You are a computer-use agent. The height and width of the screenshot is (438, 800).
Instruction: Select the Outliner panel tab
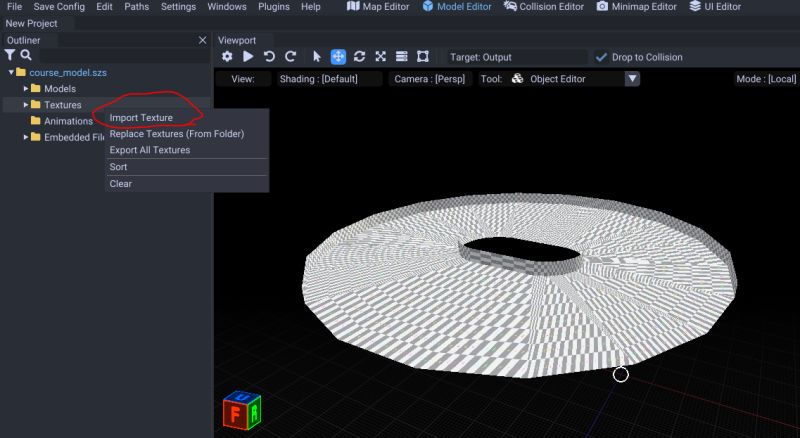coord(23,40)
